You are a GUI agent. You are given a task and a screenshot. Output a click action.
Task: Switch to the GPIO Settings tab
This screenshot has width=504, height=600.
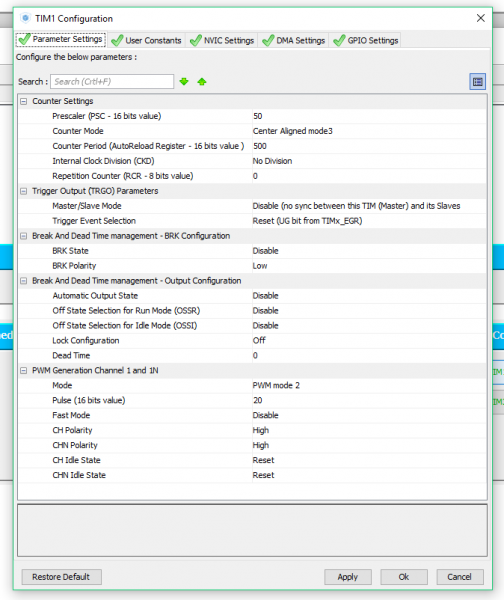[x=366, y=40]
